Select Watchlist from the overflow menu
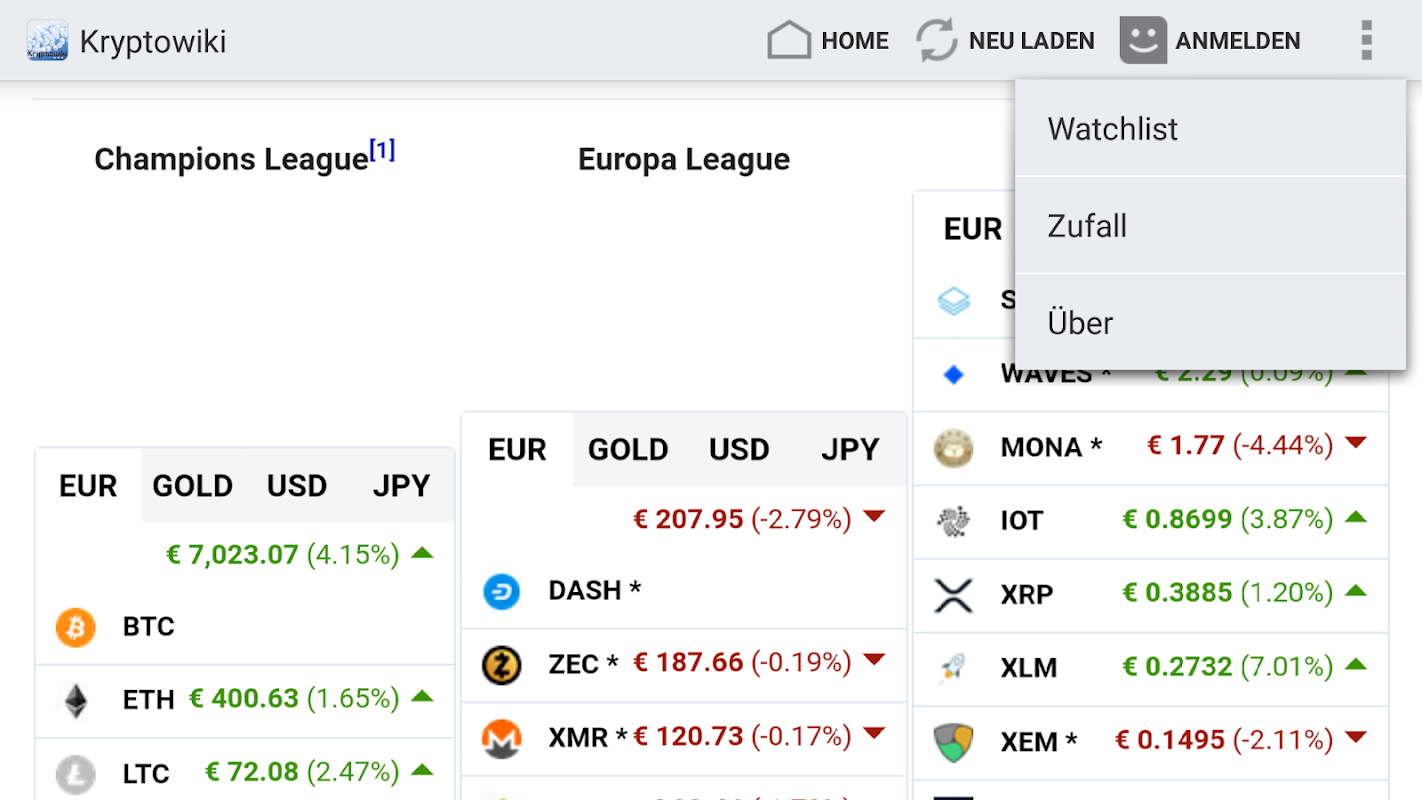The image size is (1422, 800). click(x=1112, y=129)
